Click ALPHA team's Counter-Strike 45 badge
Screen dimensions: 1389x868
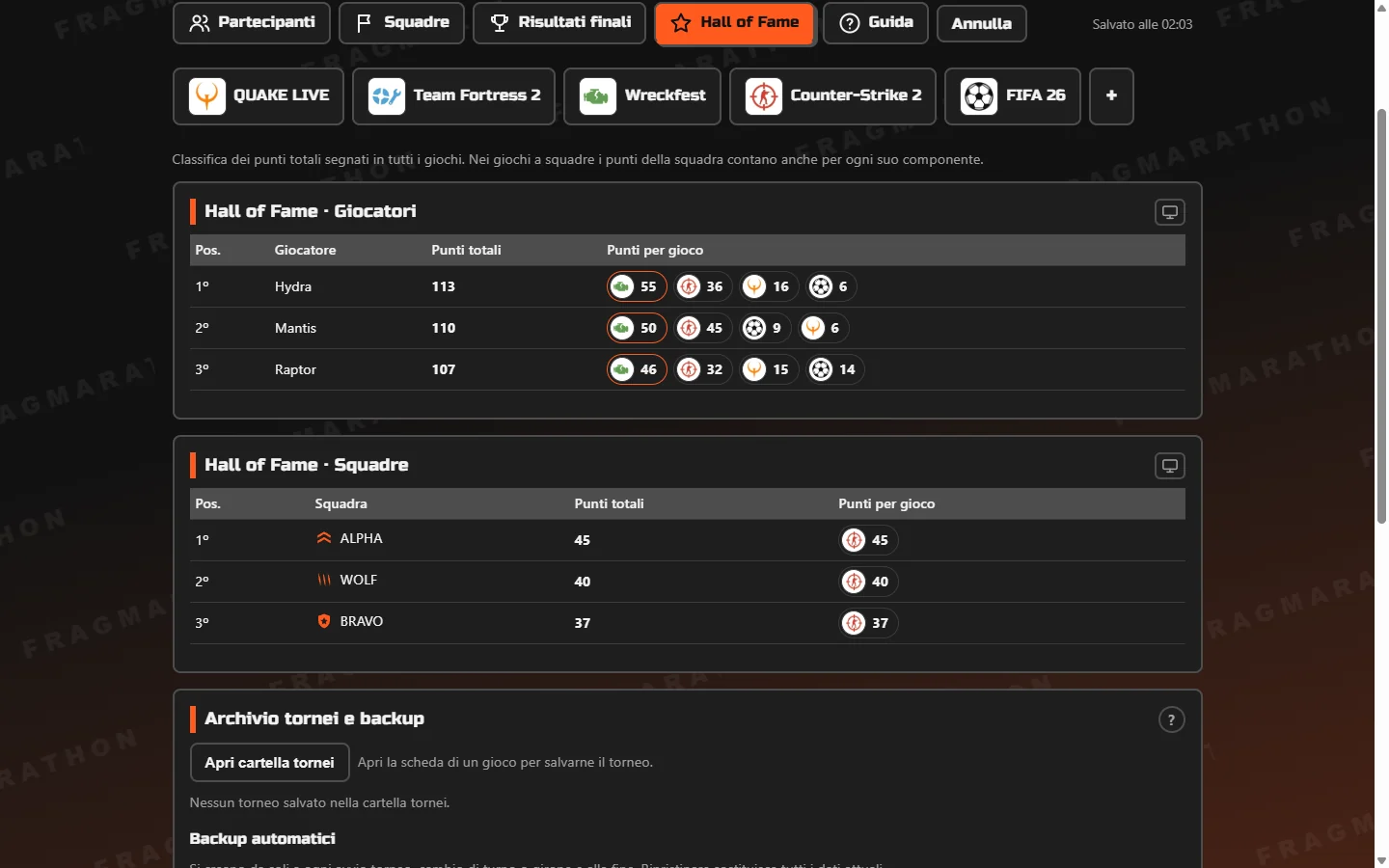(x=868, y=540)
